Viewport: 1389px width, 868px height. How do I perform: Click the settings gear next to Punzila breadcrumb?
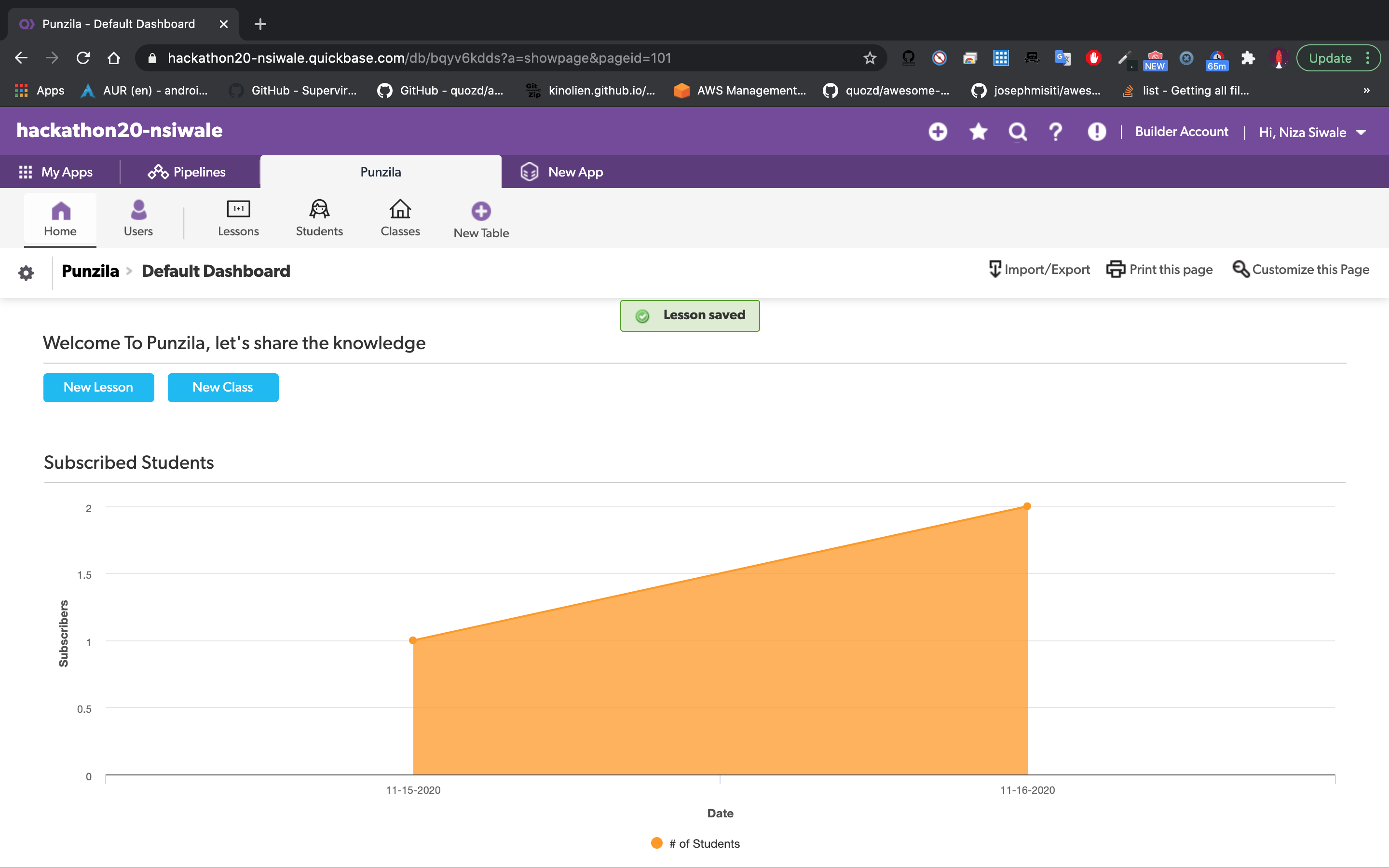tap(26, 272)
